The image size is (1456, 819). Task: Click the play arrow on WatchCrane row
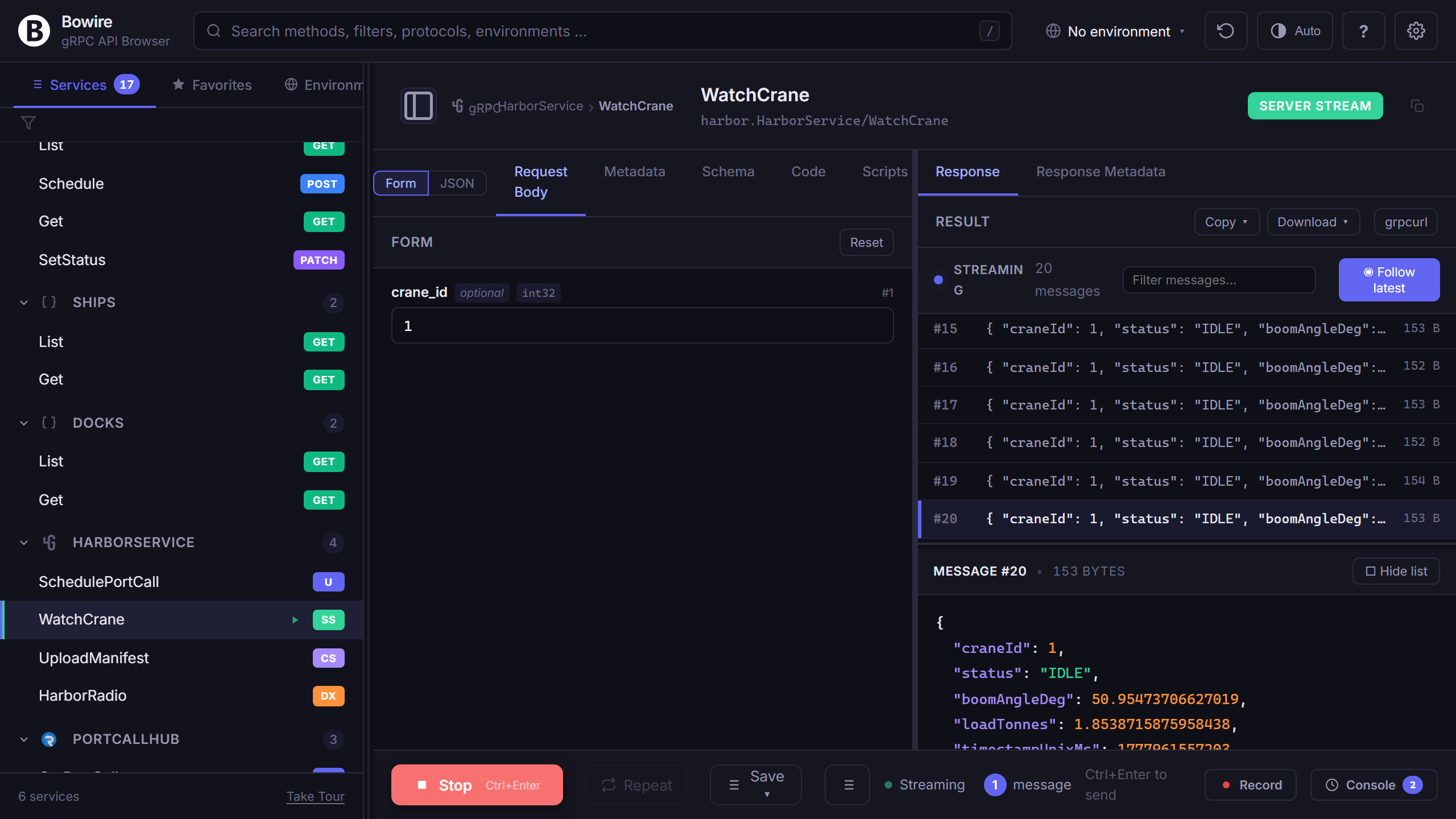point(295,620)
